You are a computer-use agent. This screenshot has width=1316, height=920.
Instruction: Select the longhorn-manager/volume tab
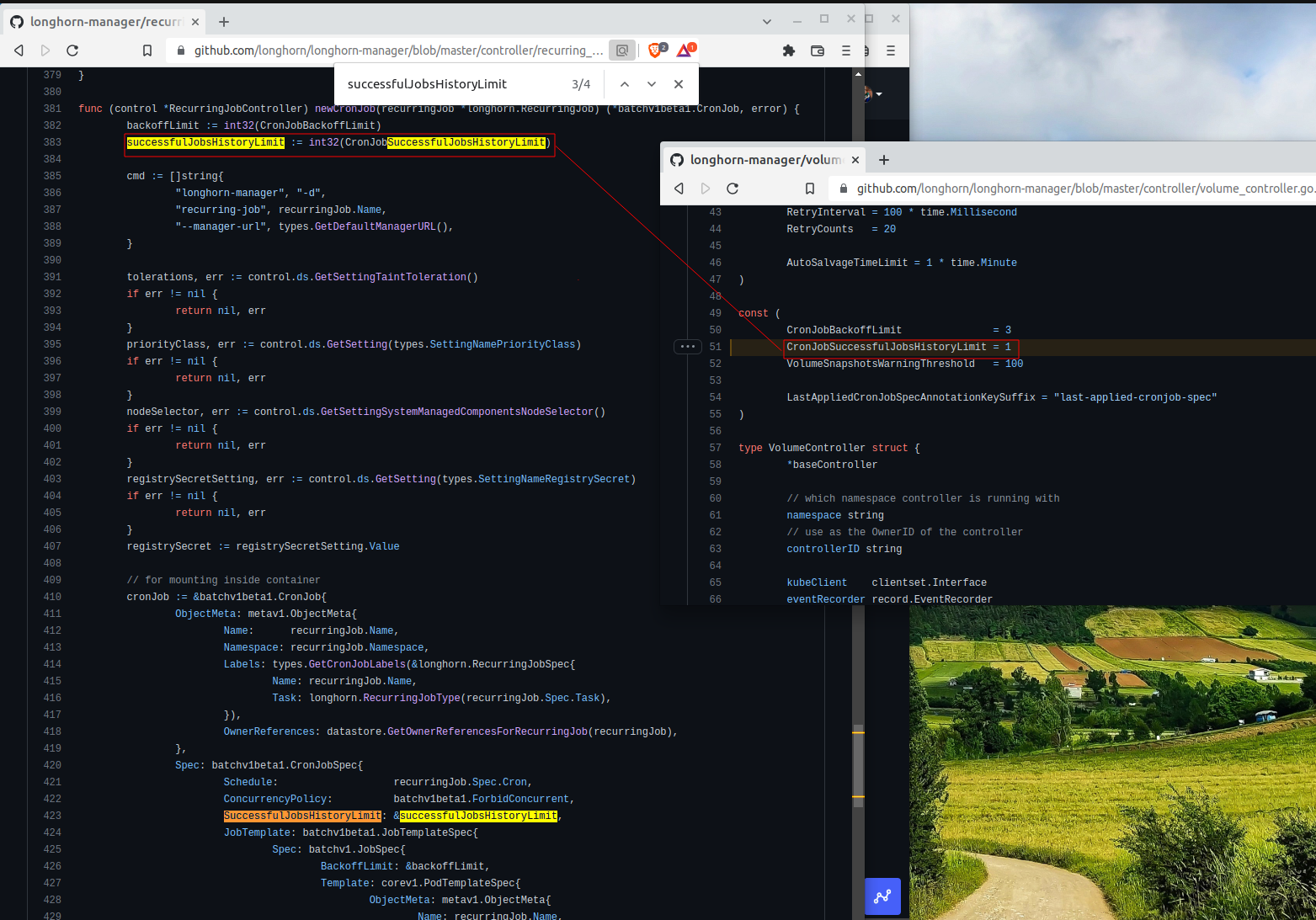tap(765, 160)
